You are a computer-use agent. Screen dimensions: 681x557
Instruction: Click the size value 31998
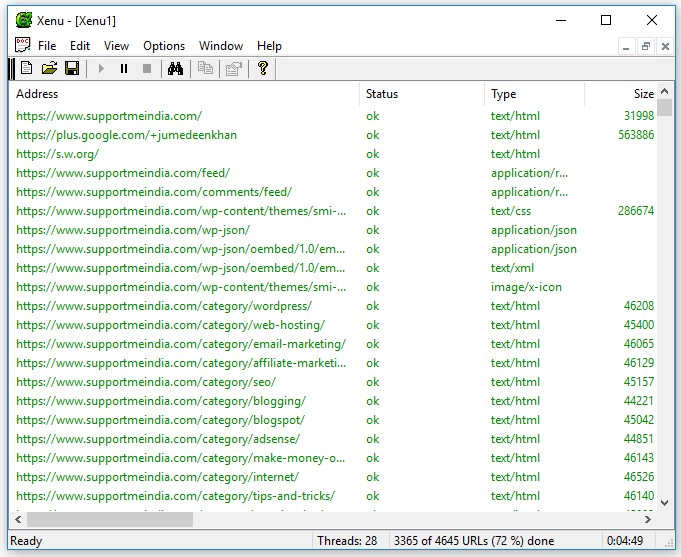click(639, 116)
